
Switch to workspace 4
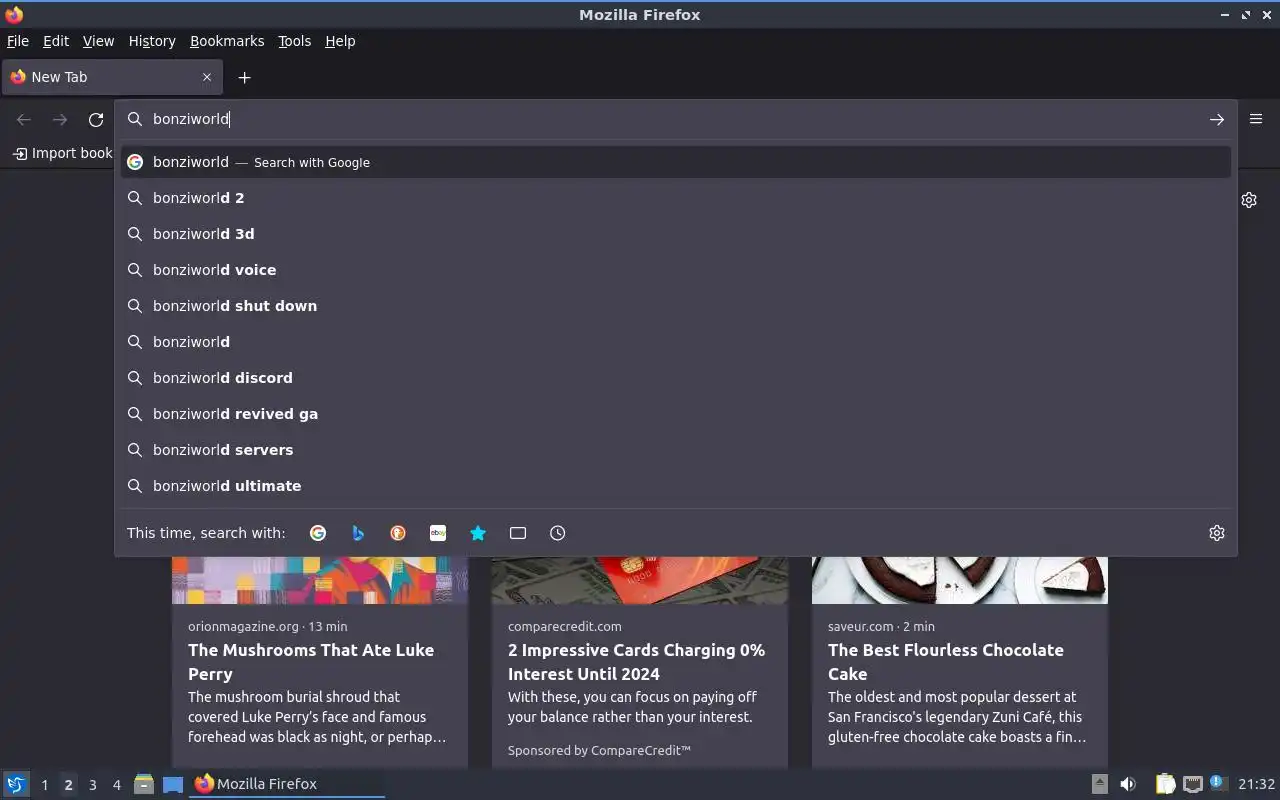(x=116, y=785)
